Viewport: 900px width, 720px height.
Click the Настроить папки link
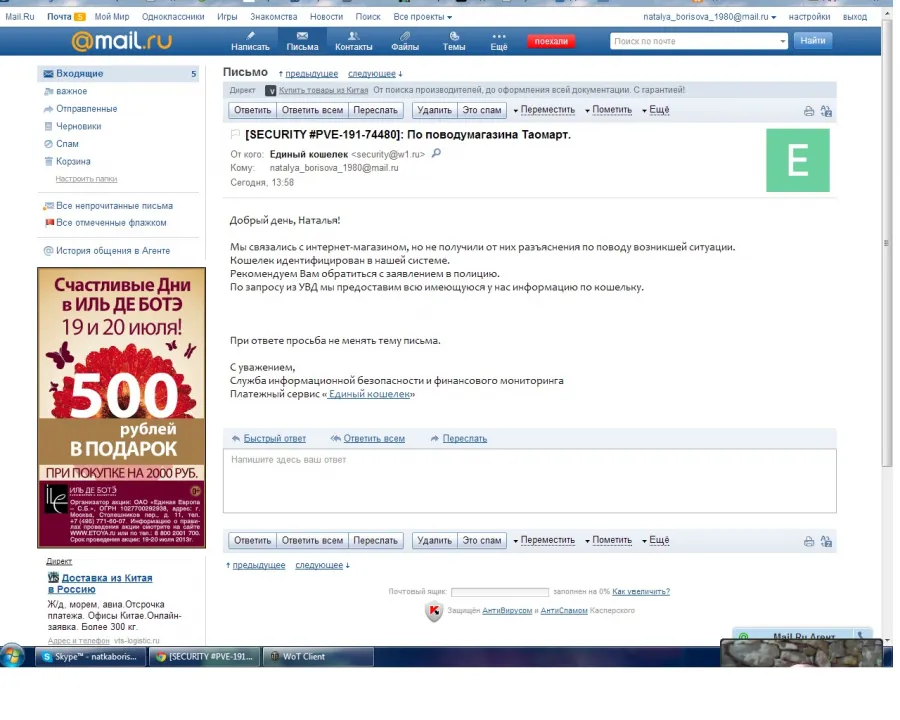[x=86, y=179]
